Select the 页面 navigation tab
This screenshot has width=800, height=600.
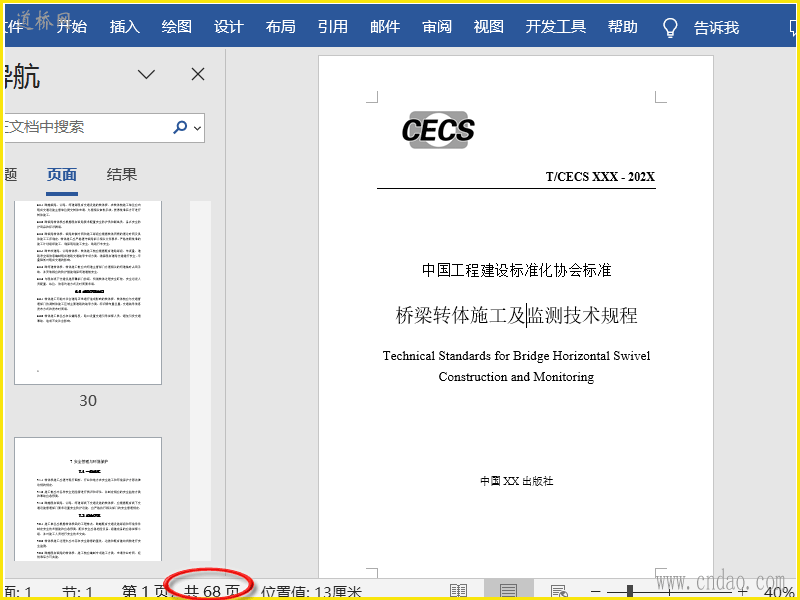[62, 174]
